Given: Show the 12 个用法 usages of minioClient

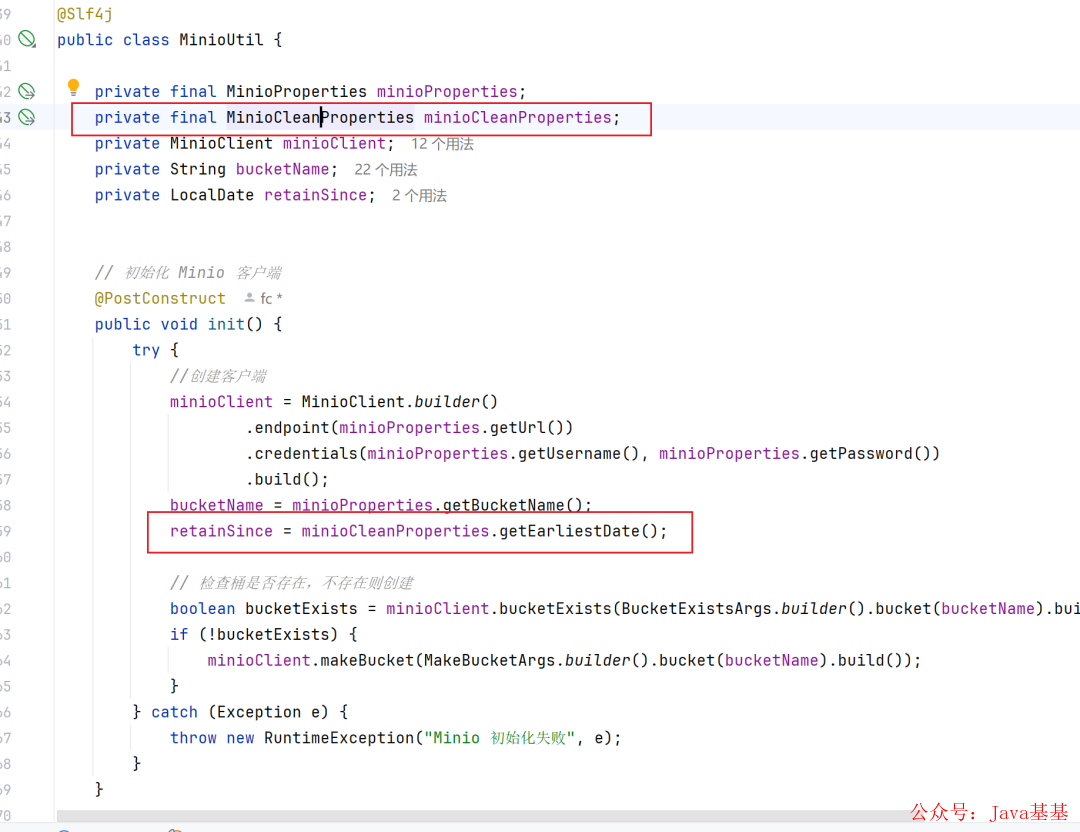Looking at the screenshot, I should [x=442, y=143].
